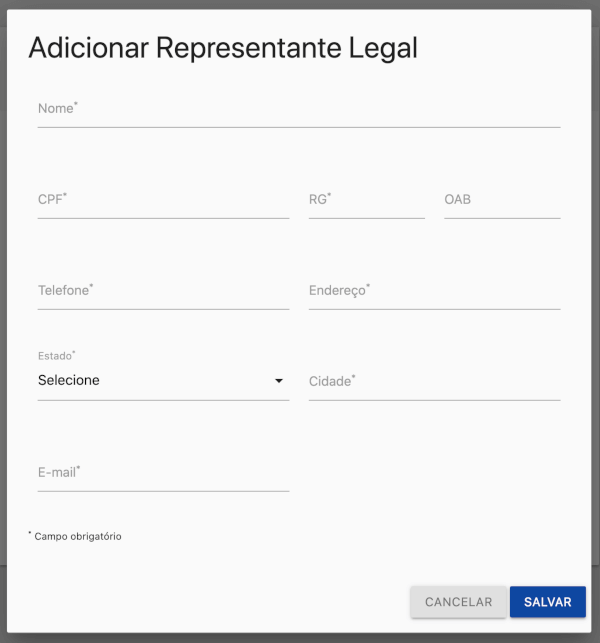The width and height of the screenshot is (600, 643).
Task: Click the word Legal in the heading
Action: (383, 48)
